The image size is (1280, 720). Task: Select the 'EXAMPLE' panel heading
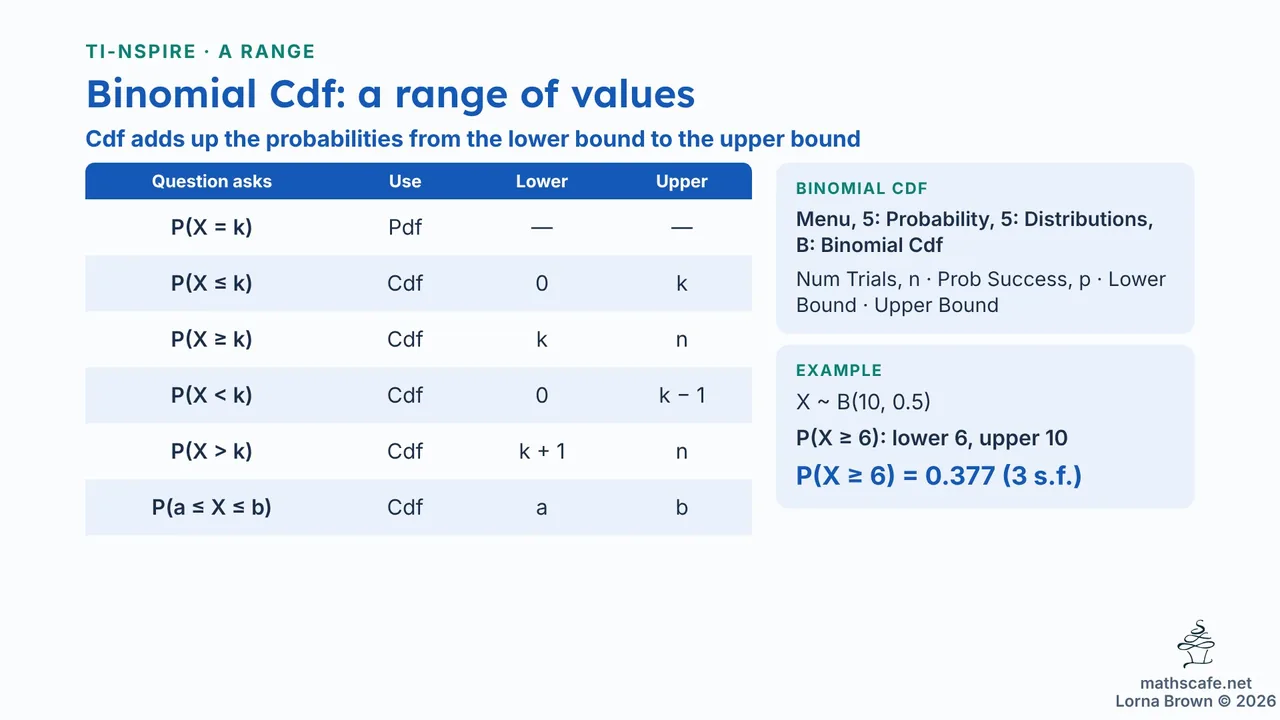839,370
